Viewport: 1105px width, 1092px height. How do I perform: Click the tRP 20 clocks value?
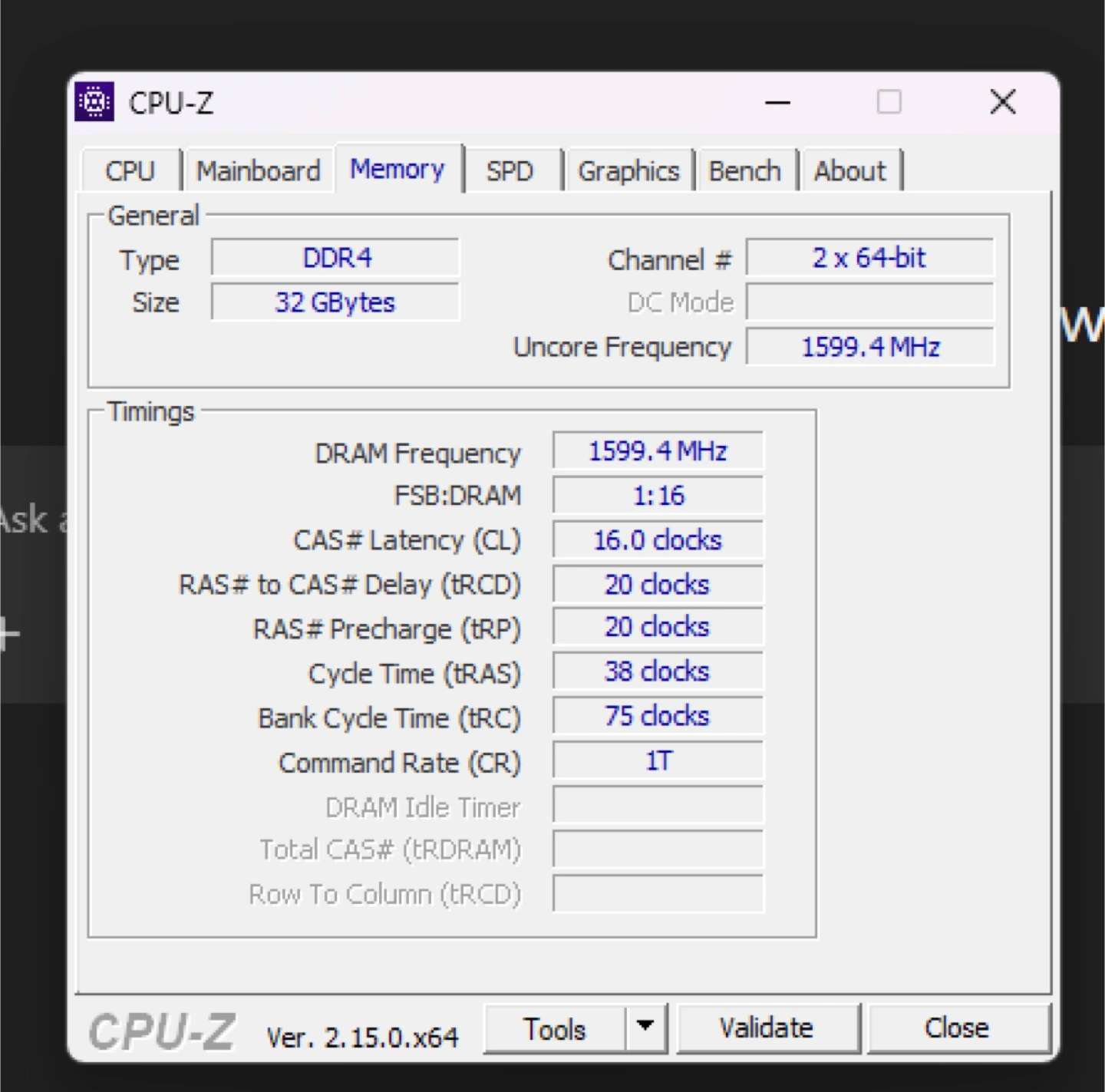pyautogui.click(x=658, y=627)
